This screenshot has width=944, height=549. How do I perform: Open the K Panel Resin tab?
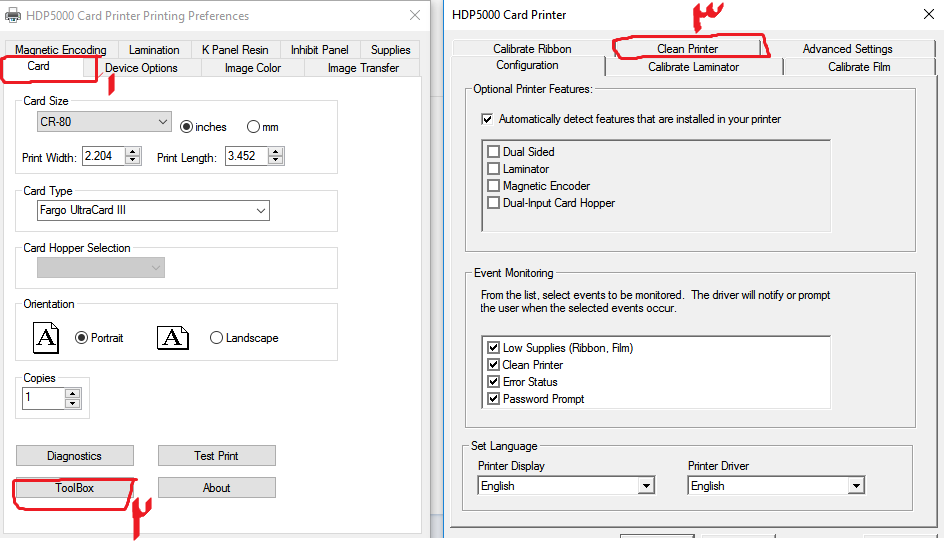coord(235,50)
